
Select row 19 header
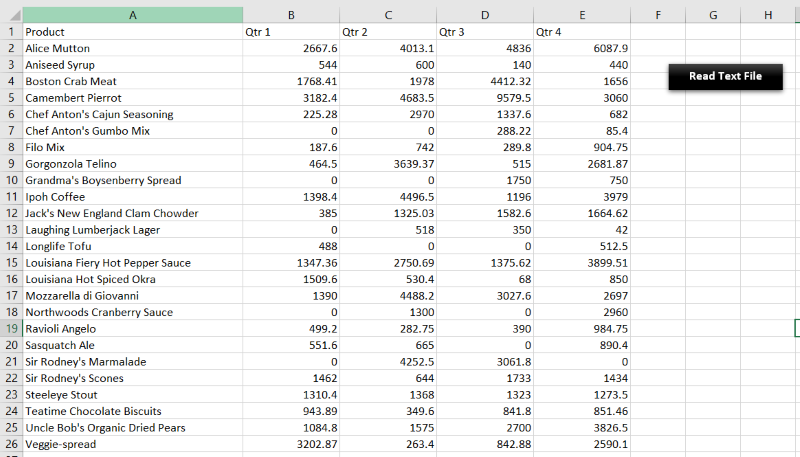tap(11, 328)
